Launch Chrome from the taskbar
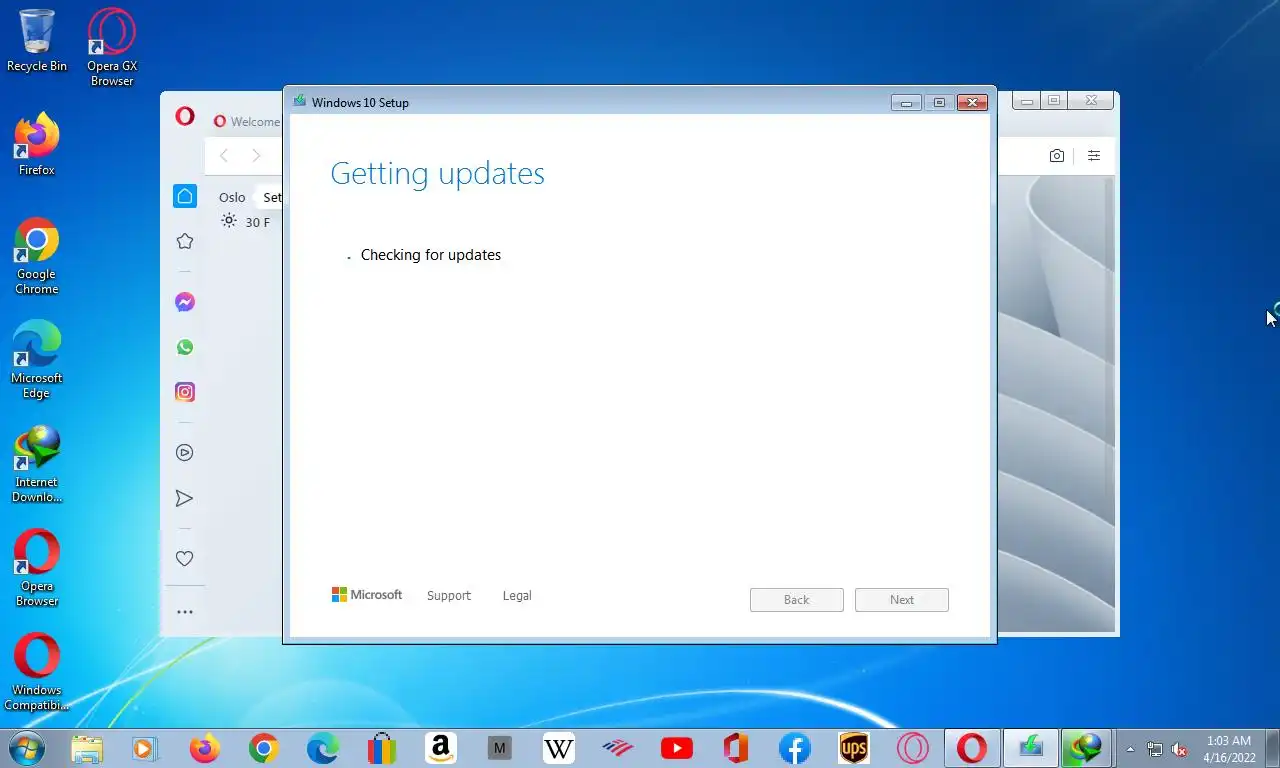The height and width of the screenshot is (768, 1280). pyautogui.click(x=264, y=748)
